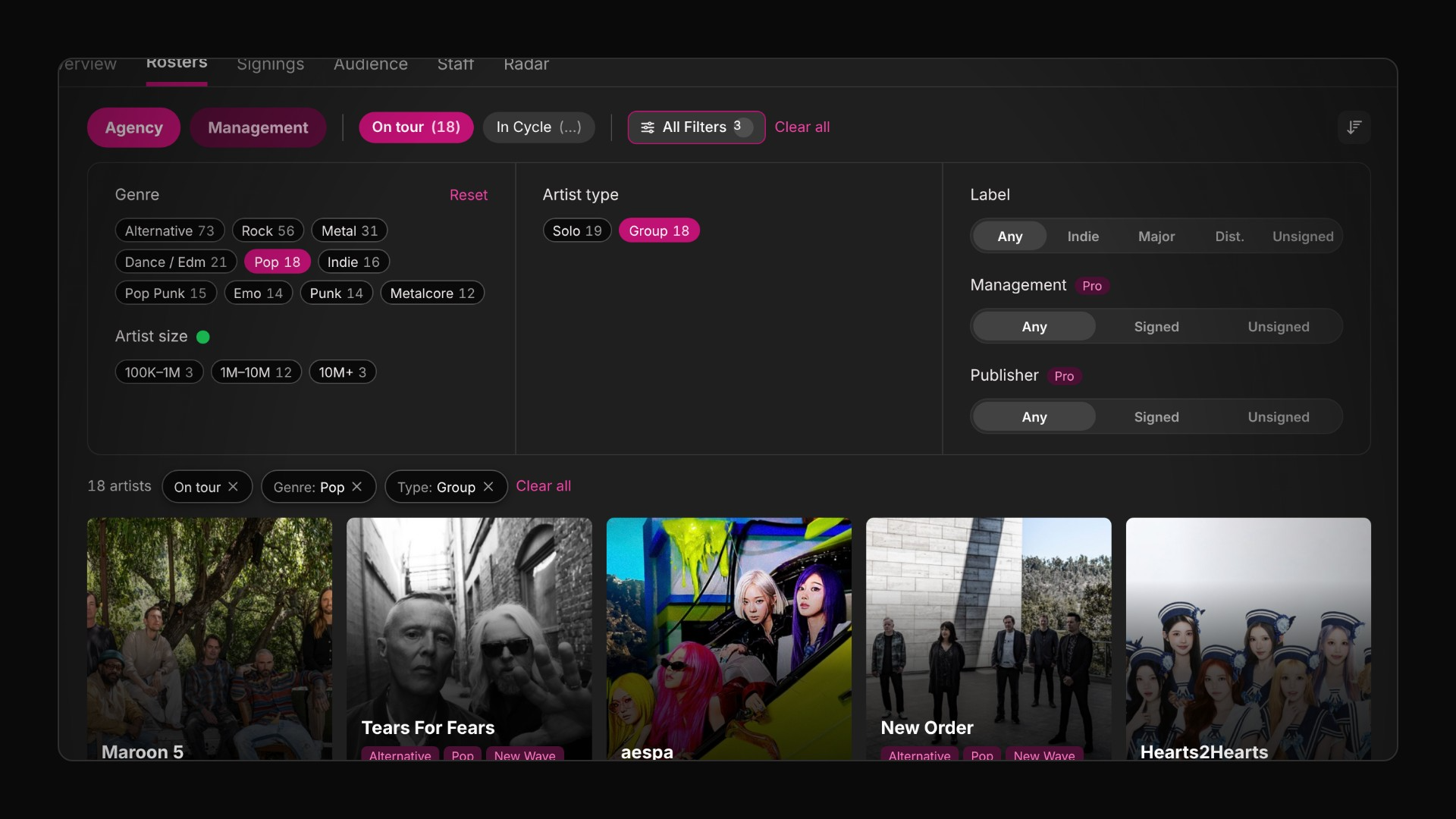Click Reset in the Genre section
Viewport: 1456px width, 819px height.
coord(469,195)
